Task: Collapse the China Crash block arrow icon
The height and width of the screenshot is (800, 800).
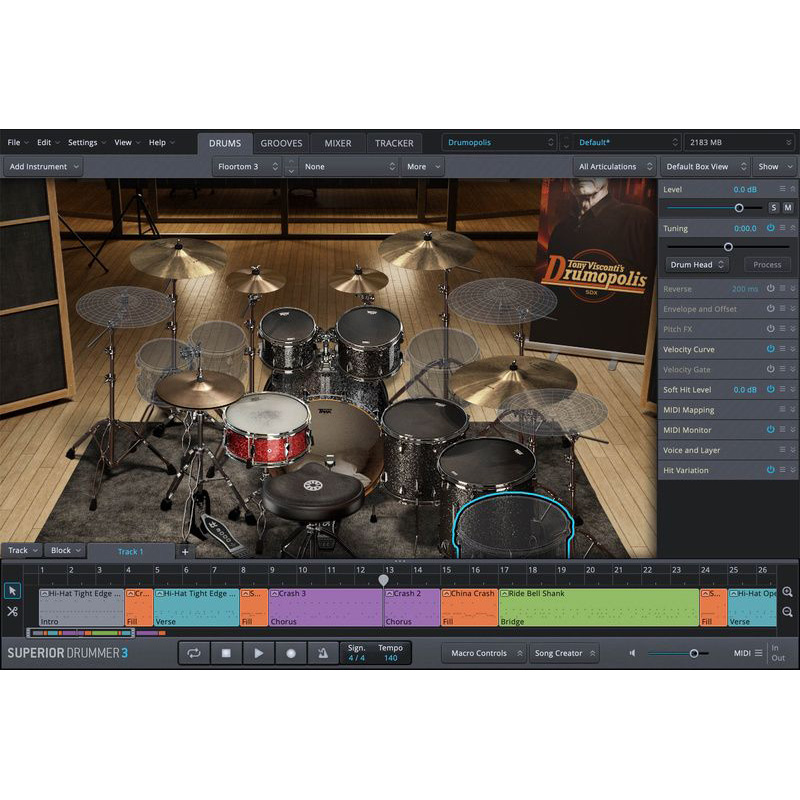Action: click(446, 593)
